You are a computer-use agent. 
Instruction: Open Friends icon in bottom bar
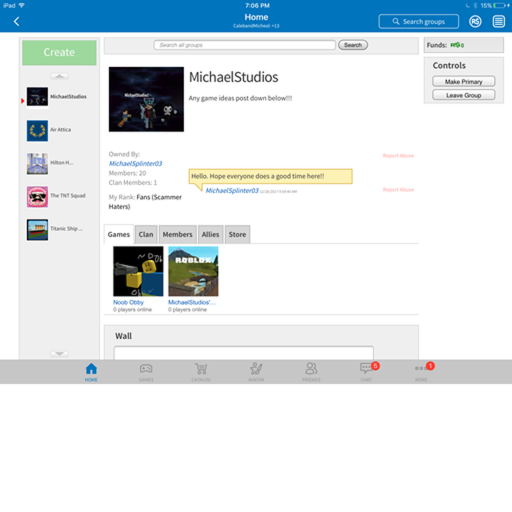coord(311,372)
